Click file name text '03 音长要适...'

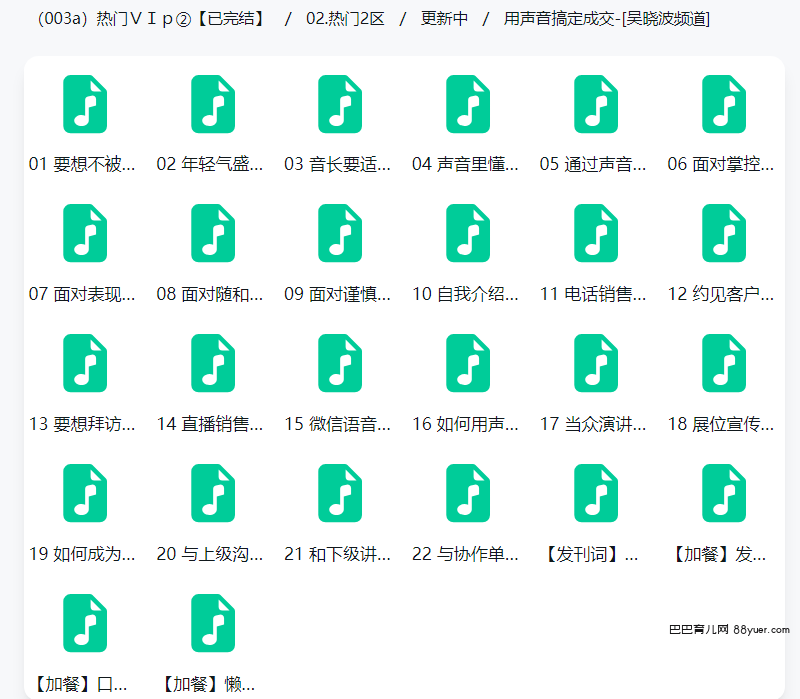pos(337,164)
